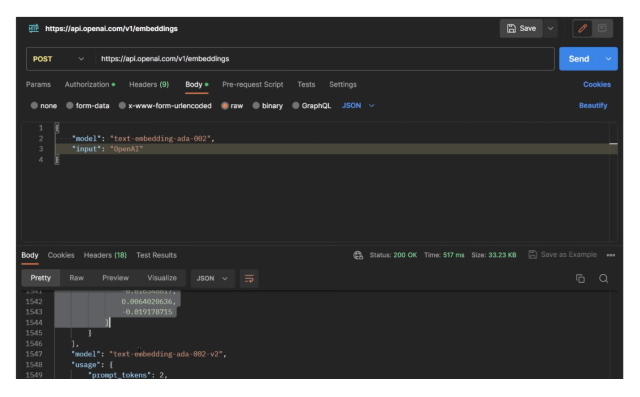Open the JSON body type dropdown
Image resolution: width=640 pixels, height=397 pixels.
tap(358, 106)
